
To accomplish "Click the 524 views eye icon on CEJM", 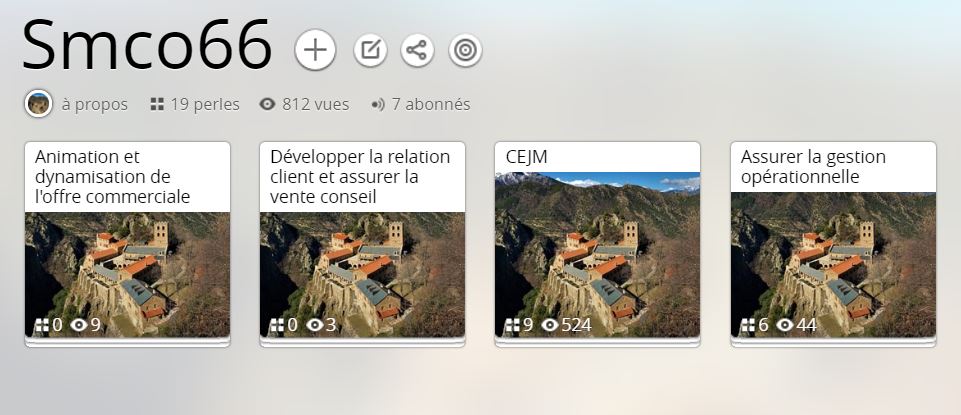I will tap(549, 325).
